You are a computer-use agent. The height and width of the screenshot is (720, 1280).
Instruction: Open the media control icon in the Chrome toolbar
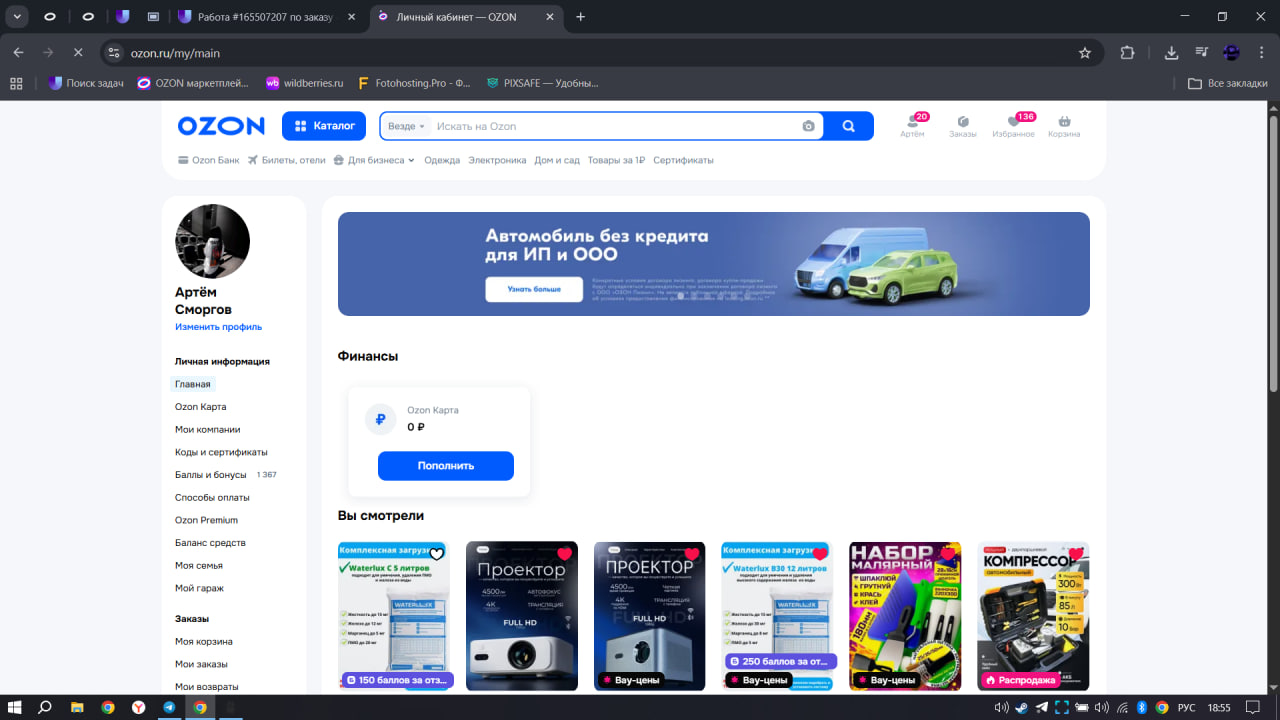(x=1202, y=53)
